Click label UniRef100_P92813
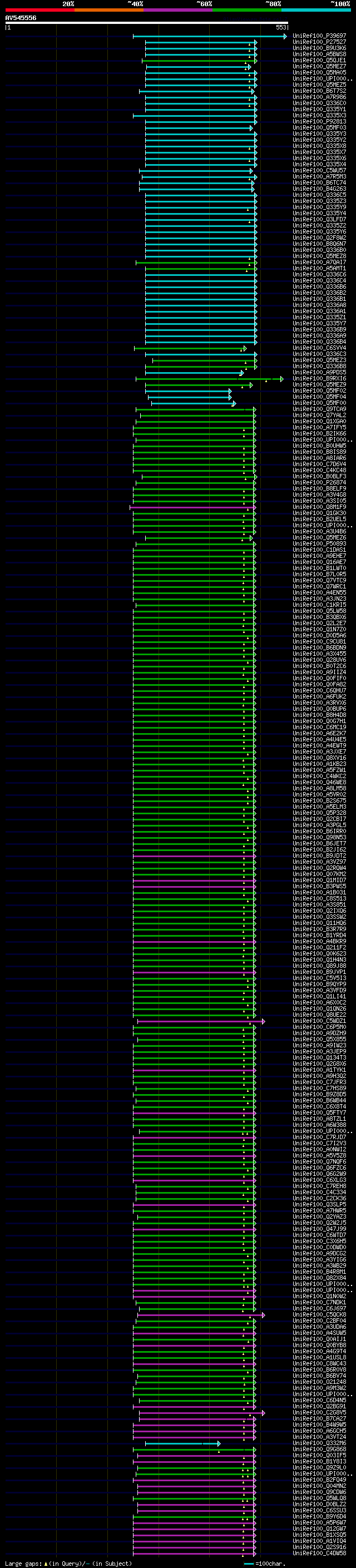Viewport: 356px width, 1568px height. tap(319, 121)
